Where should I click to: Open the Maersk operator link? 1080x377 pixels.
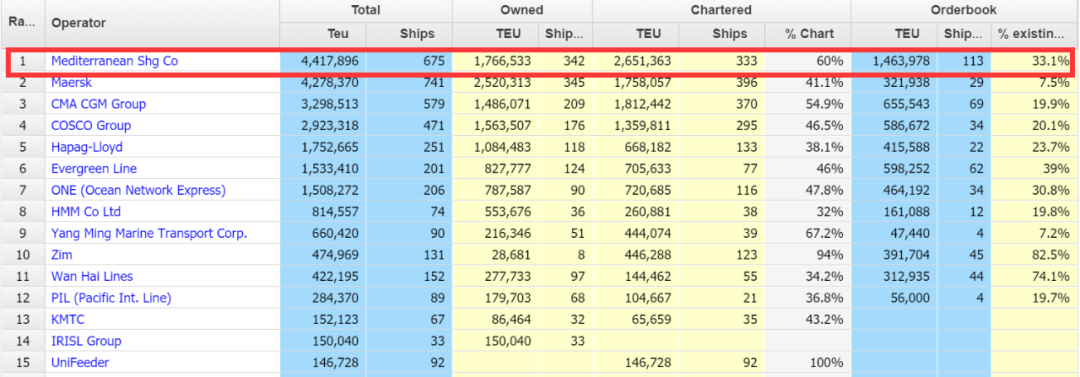tap(72, 83)
